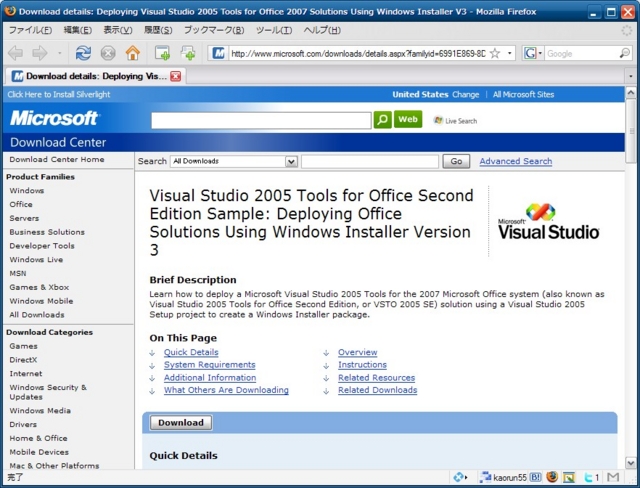Open DirectX download category
This screenshot has height=488, width=640.
point(23,360)
